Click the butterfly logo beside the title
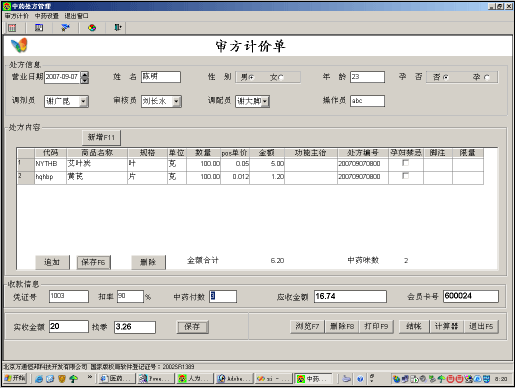The image size is (515, 388). (19, 45)
